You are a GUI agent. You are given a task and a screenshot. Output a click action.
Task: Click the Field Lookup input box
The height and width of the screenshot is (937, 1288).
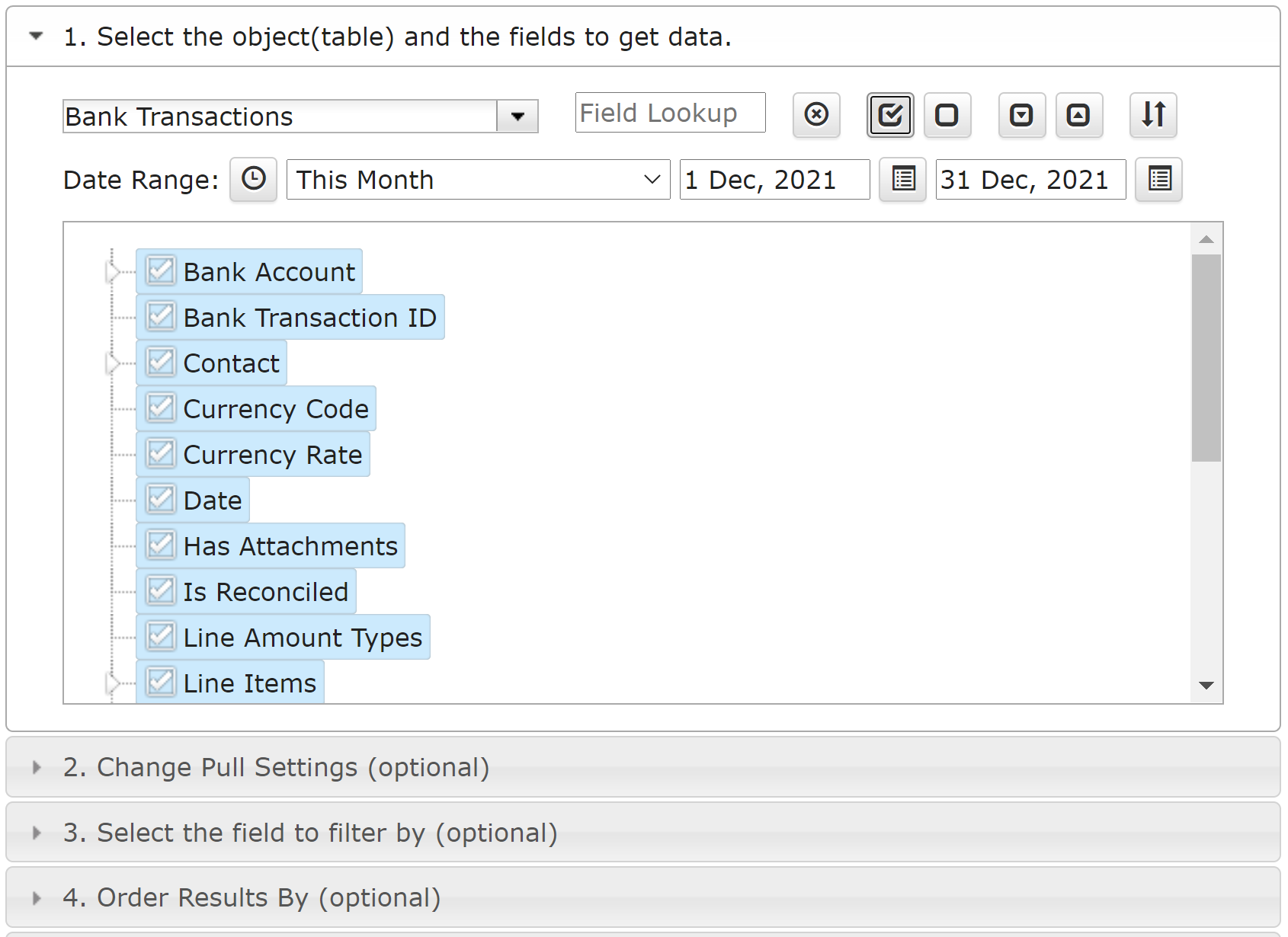(670, 113)
